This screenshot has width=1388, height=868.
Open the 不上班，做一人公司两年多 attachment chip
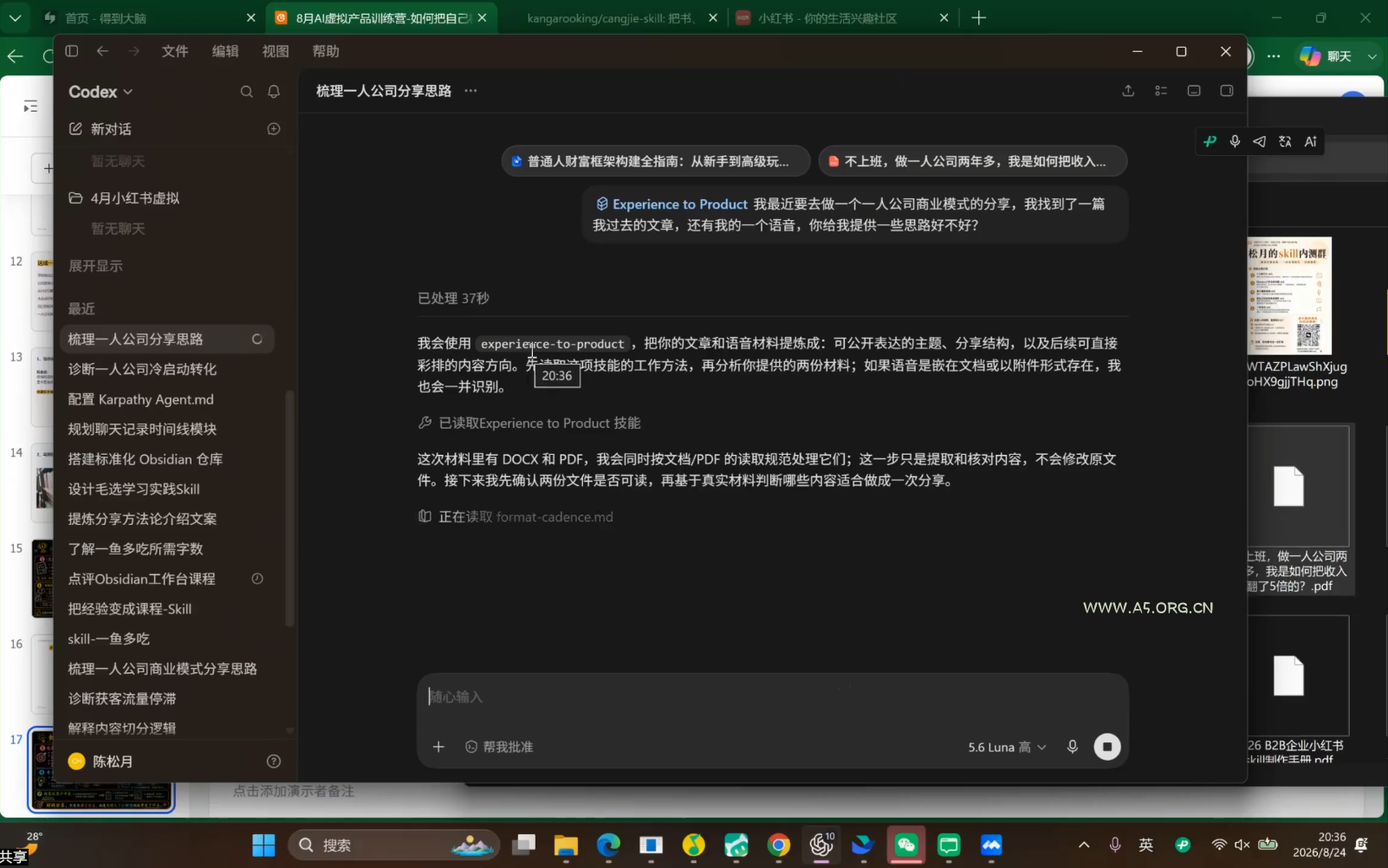pyautogui.click(x=973, y=161)
